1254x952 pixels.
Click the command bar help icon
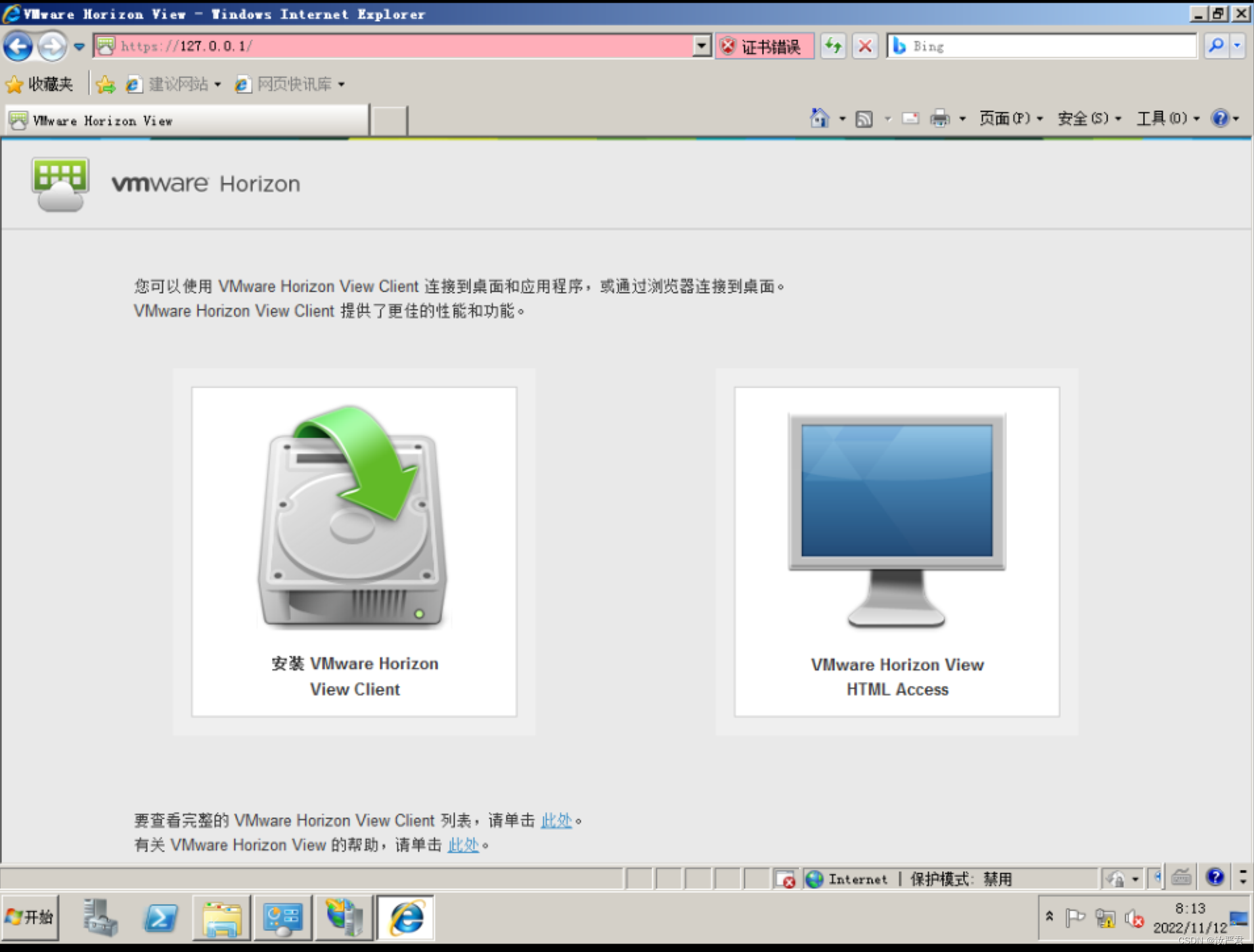click(1220, 118)
